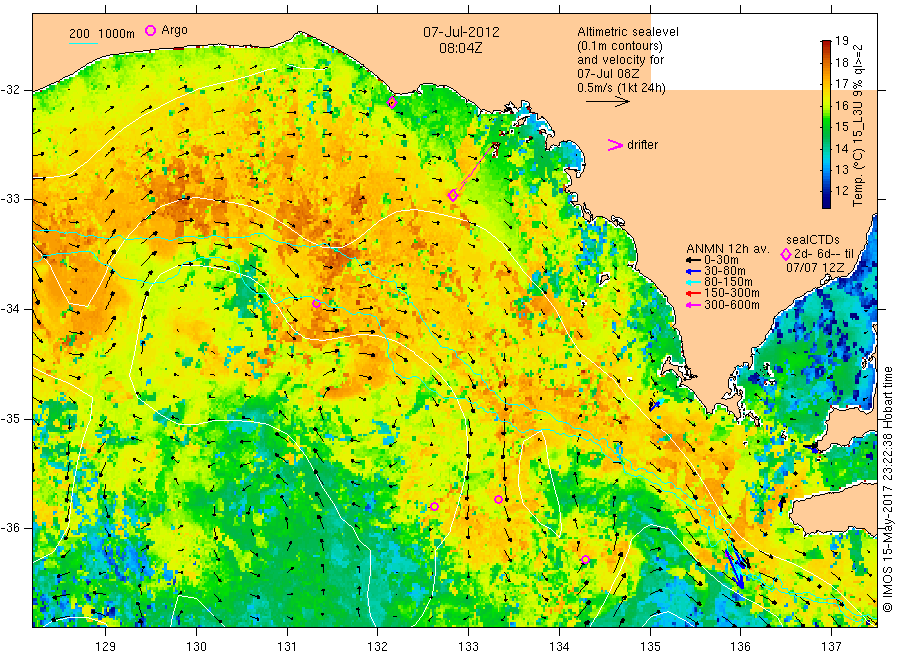This screenshot has height=660, width=900.
Task: Click the -32 latitude axis label
Action: pos(11,90)
